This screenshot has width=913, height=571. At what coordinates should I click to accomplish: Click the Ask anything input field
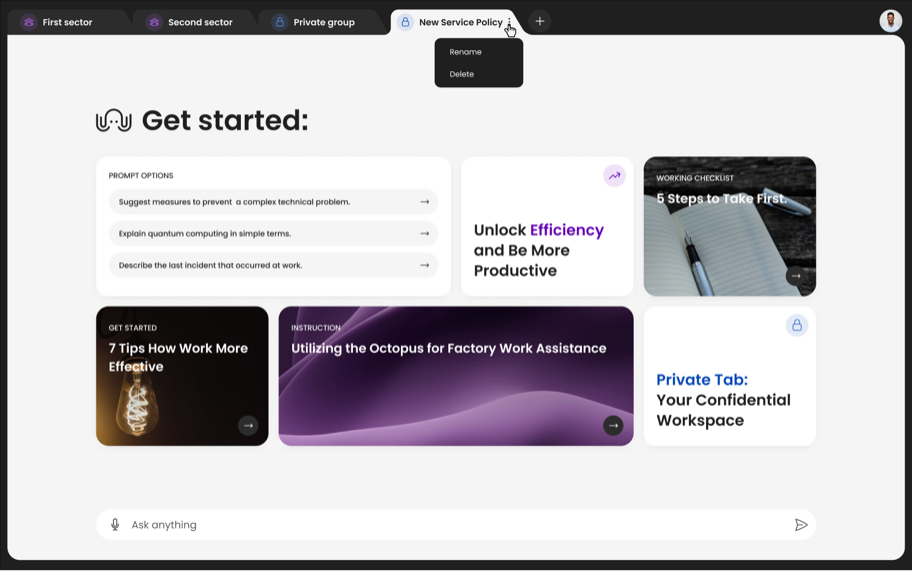click(x=450, y=525)
